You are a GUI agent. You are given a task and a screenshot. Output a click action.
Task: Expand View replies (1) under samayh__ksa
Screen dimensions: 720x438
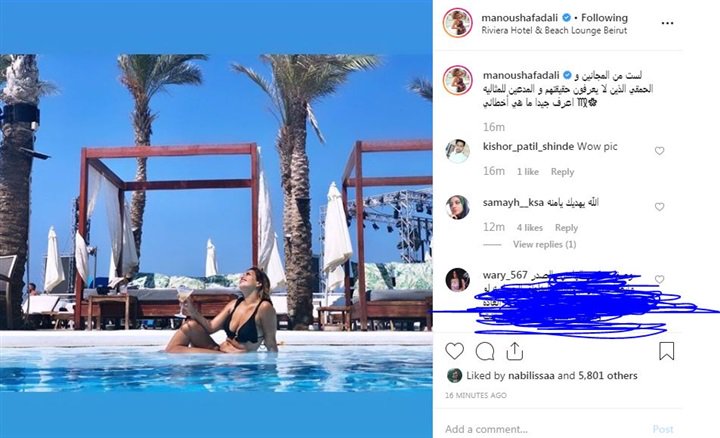544,244
